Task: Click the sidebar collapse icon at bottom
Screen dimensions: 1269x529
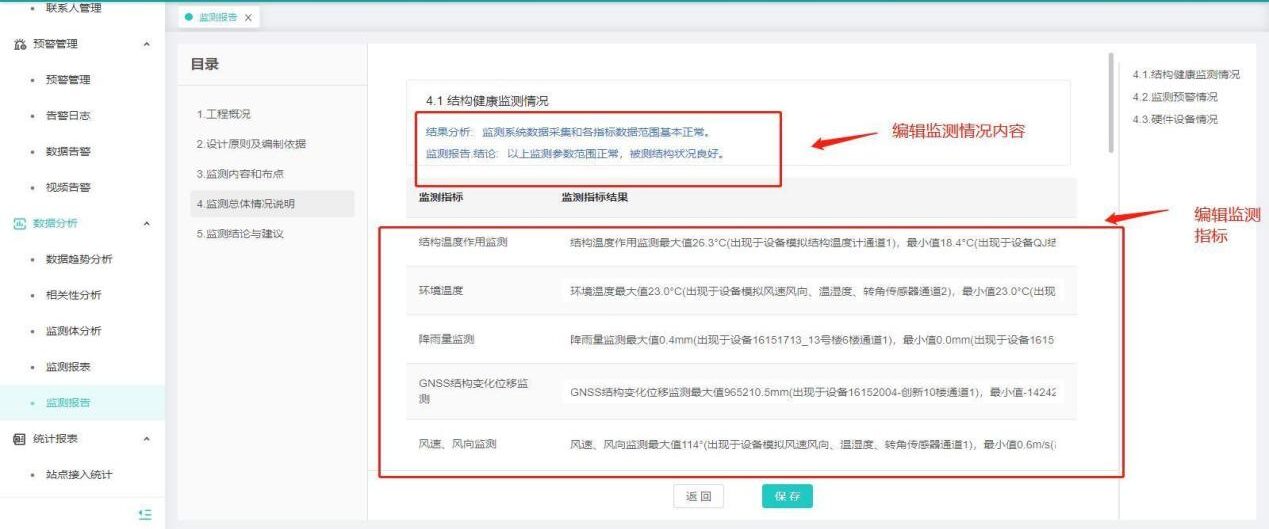Action: pos(145,514)
